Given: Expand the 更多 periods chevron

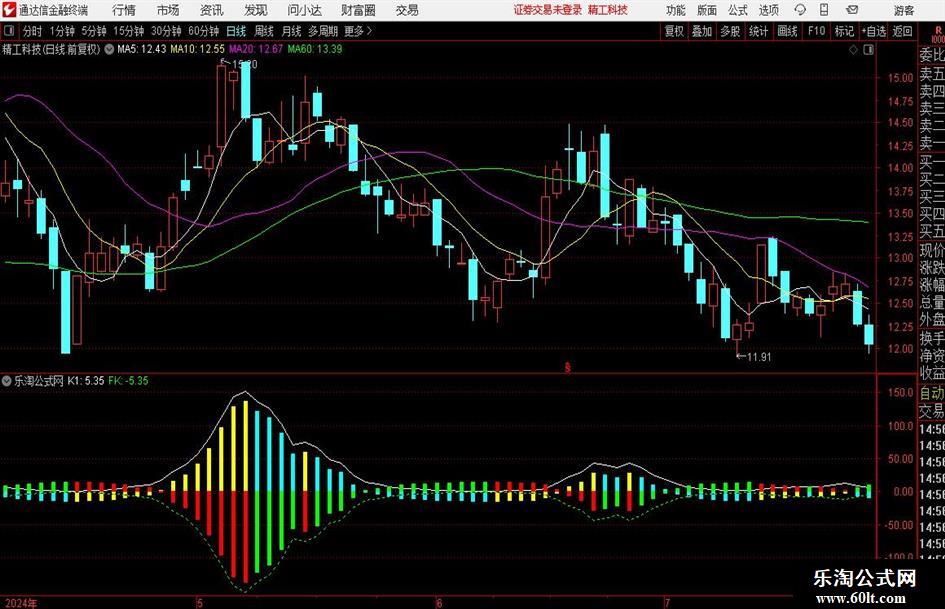Looking at the screenshot, I should click(x=369, y=31).
